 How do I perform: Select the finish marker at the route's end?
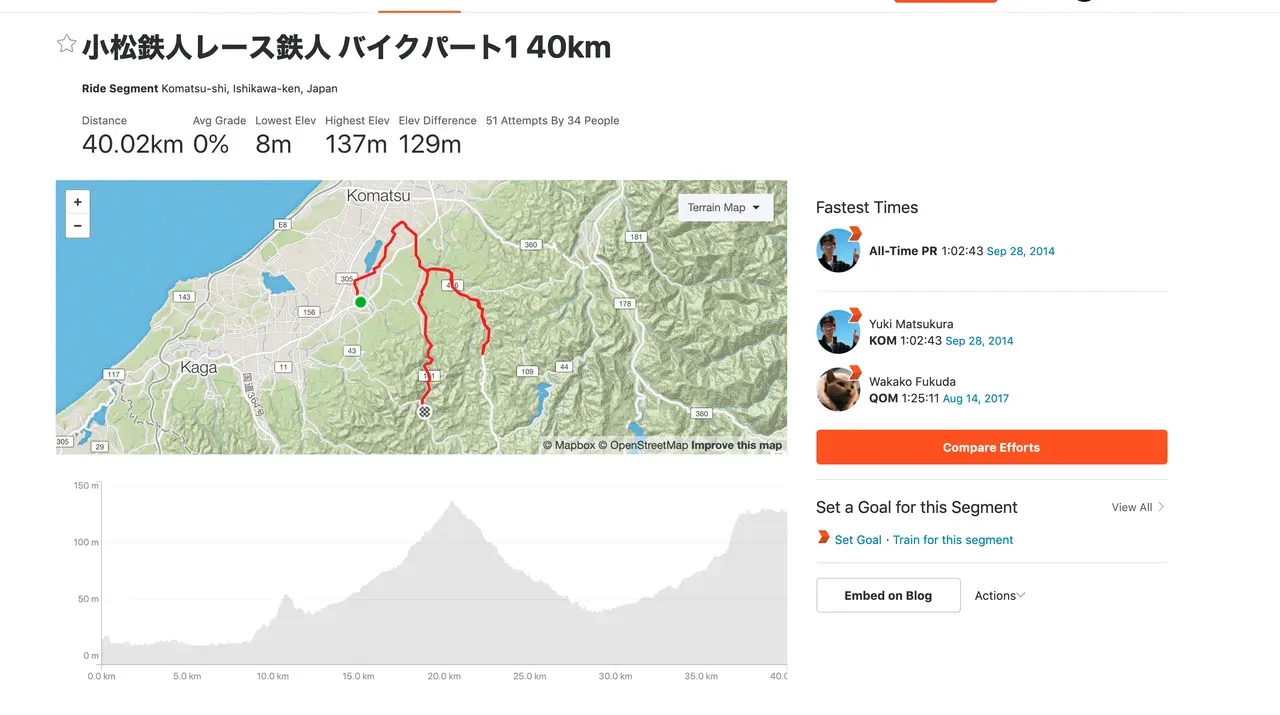424,412
